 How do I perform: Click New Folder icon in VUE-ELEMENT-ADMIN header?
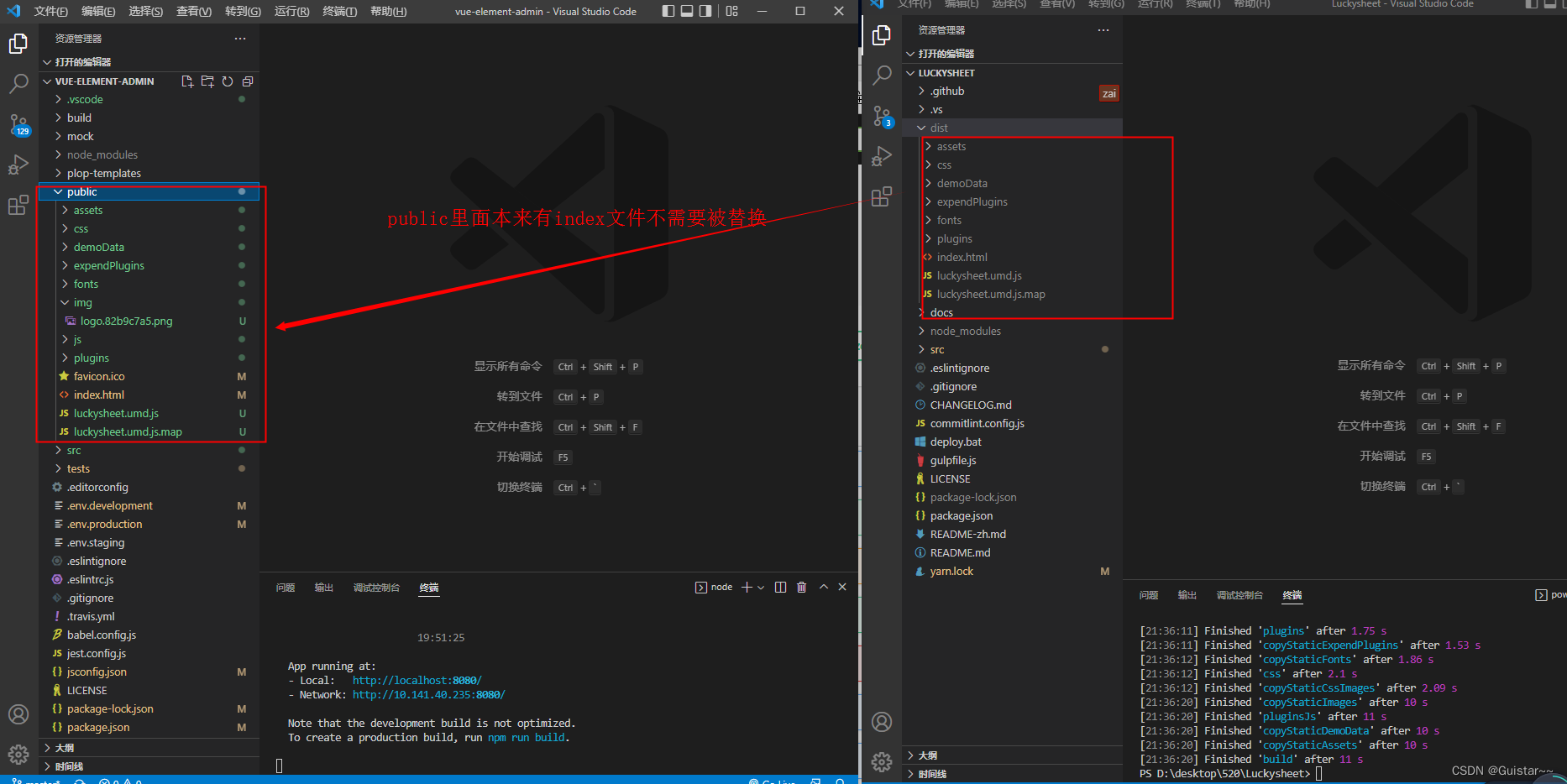point(207,81)
